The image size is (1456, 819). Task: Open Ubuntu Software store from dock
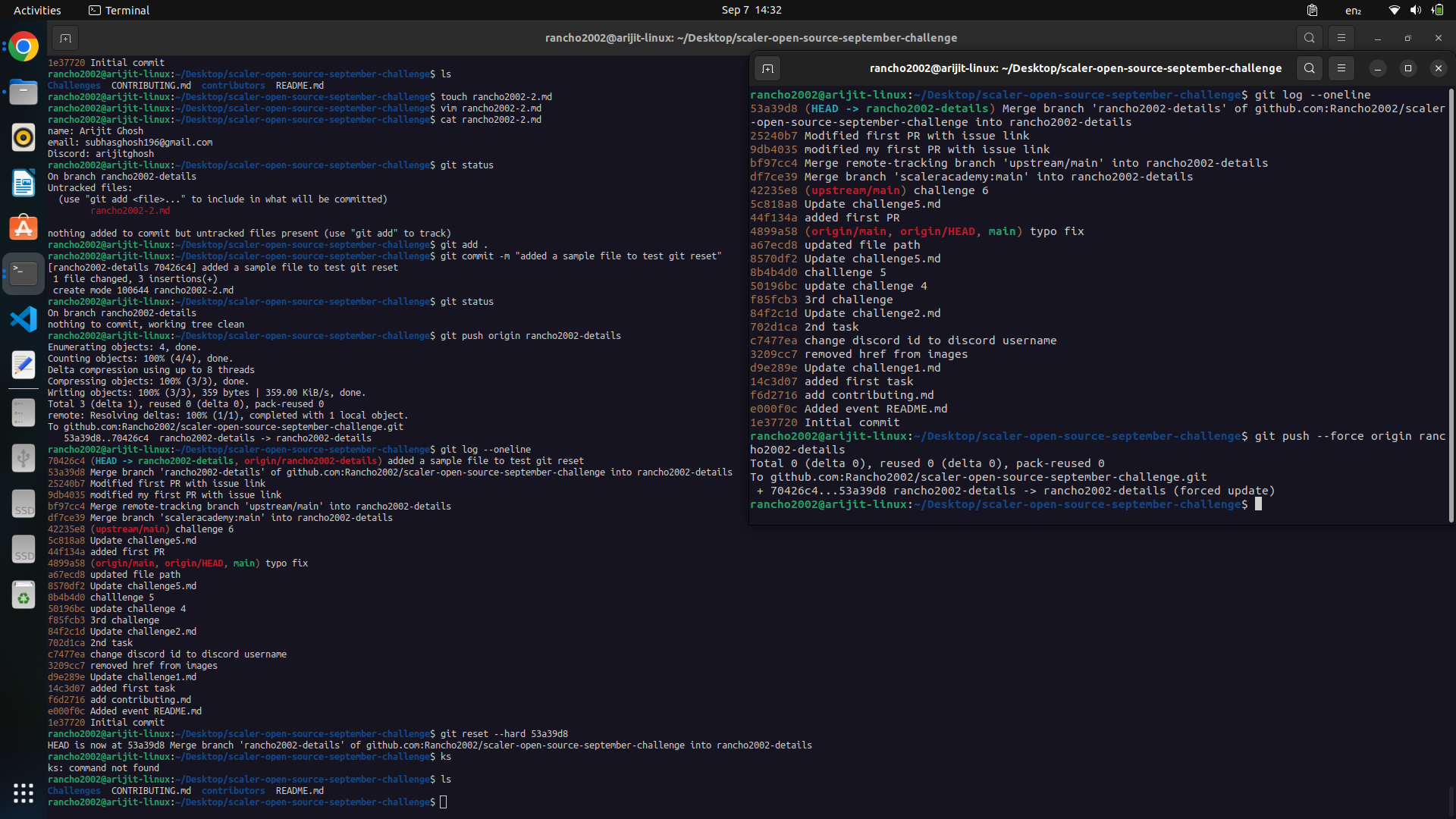coord(24,227)
